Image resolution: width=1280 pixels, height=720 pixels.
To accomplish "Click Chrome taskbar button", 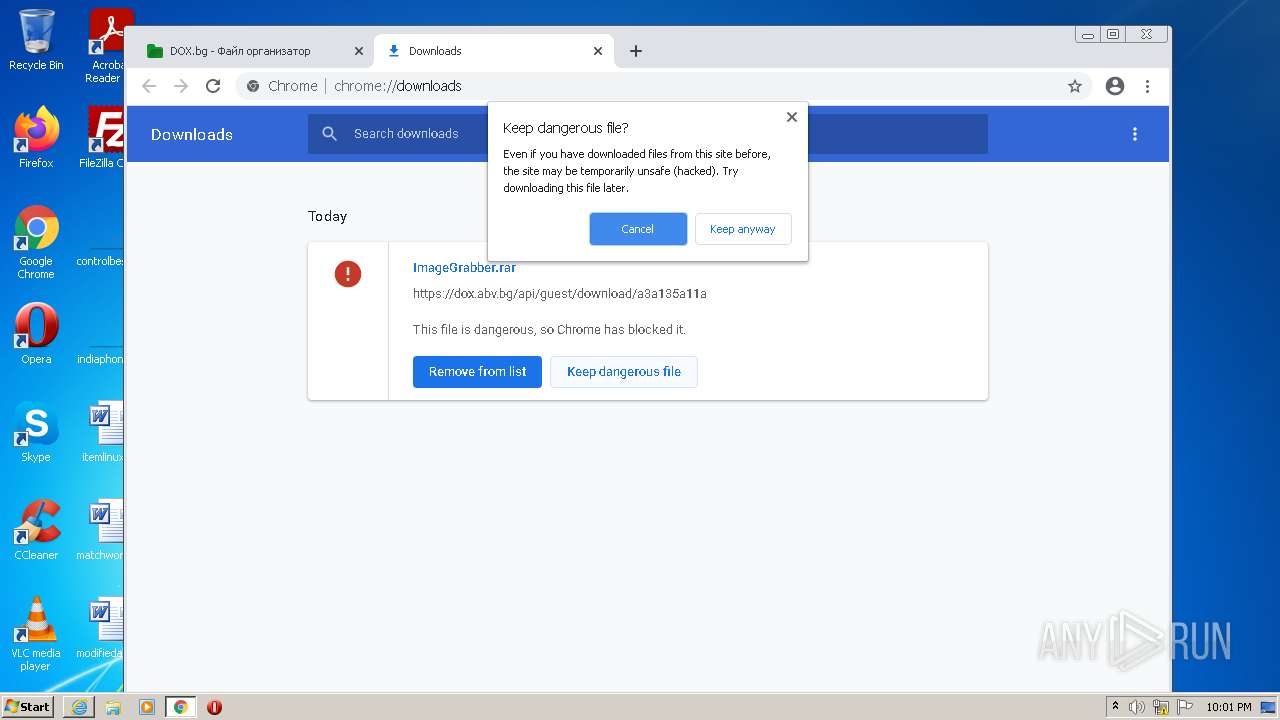I will (180, 707).
